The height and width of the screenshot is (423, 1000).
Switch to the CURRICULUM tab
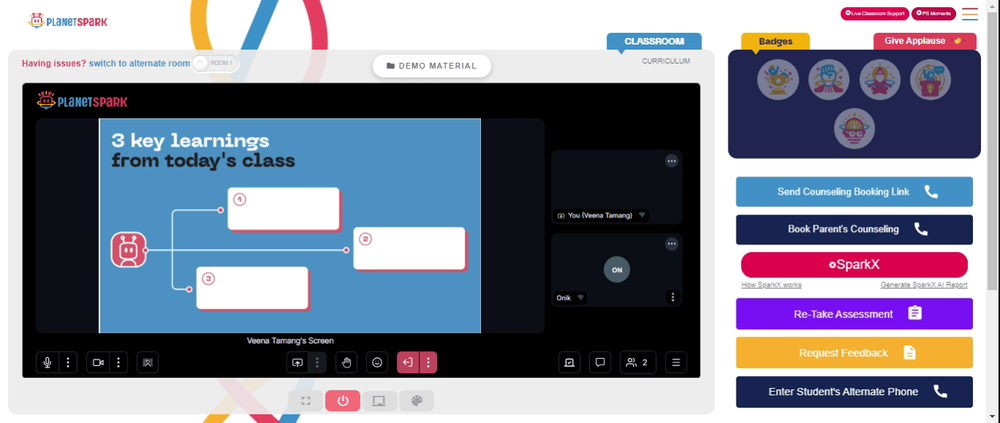[x=666, y=61]
